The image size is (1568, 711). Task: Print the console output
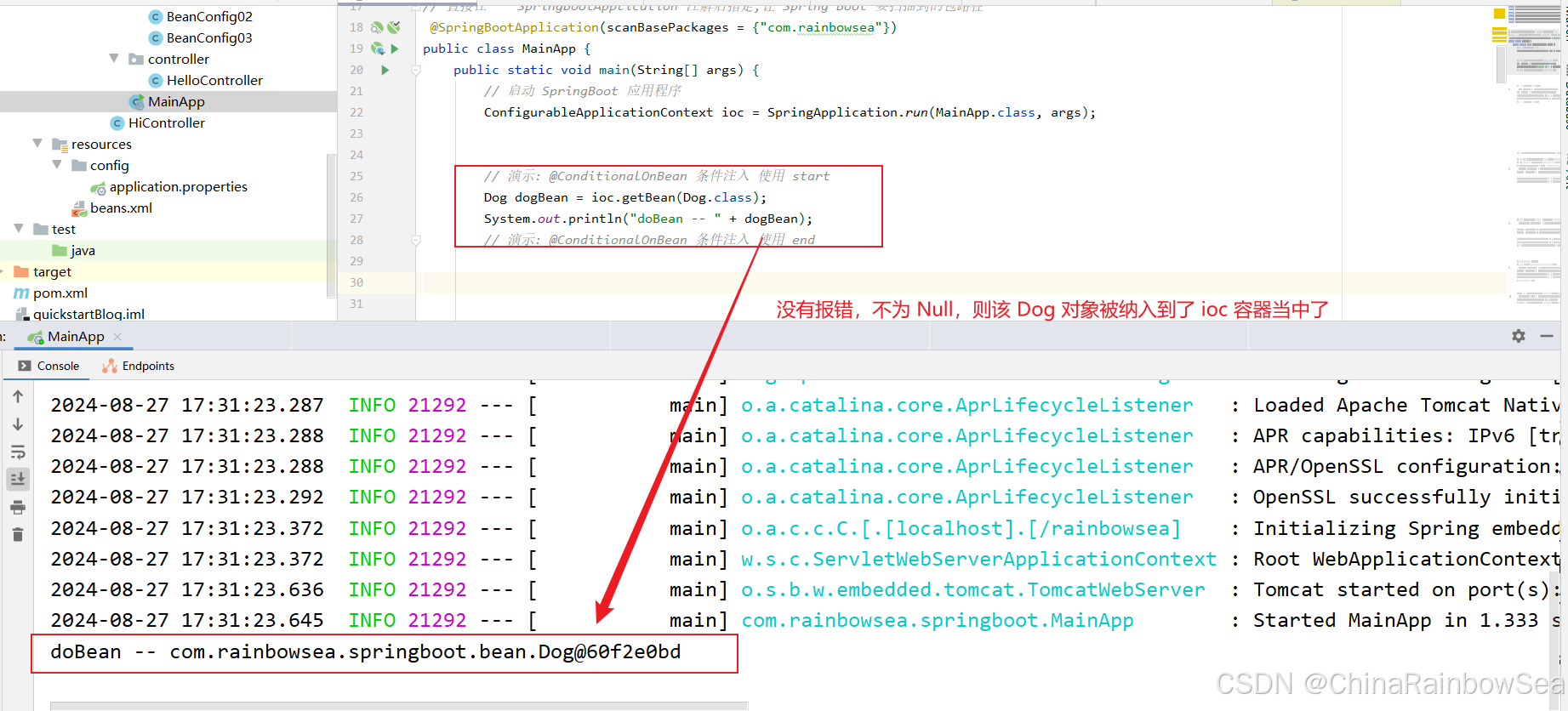tap(18, 508)
